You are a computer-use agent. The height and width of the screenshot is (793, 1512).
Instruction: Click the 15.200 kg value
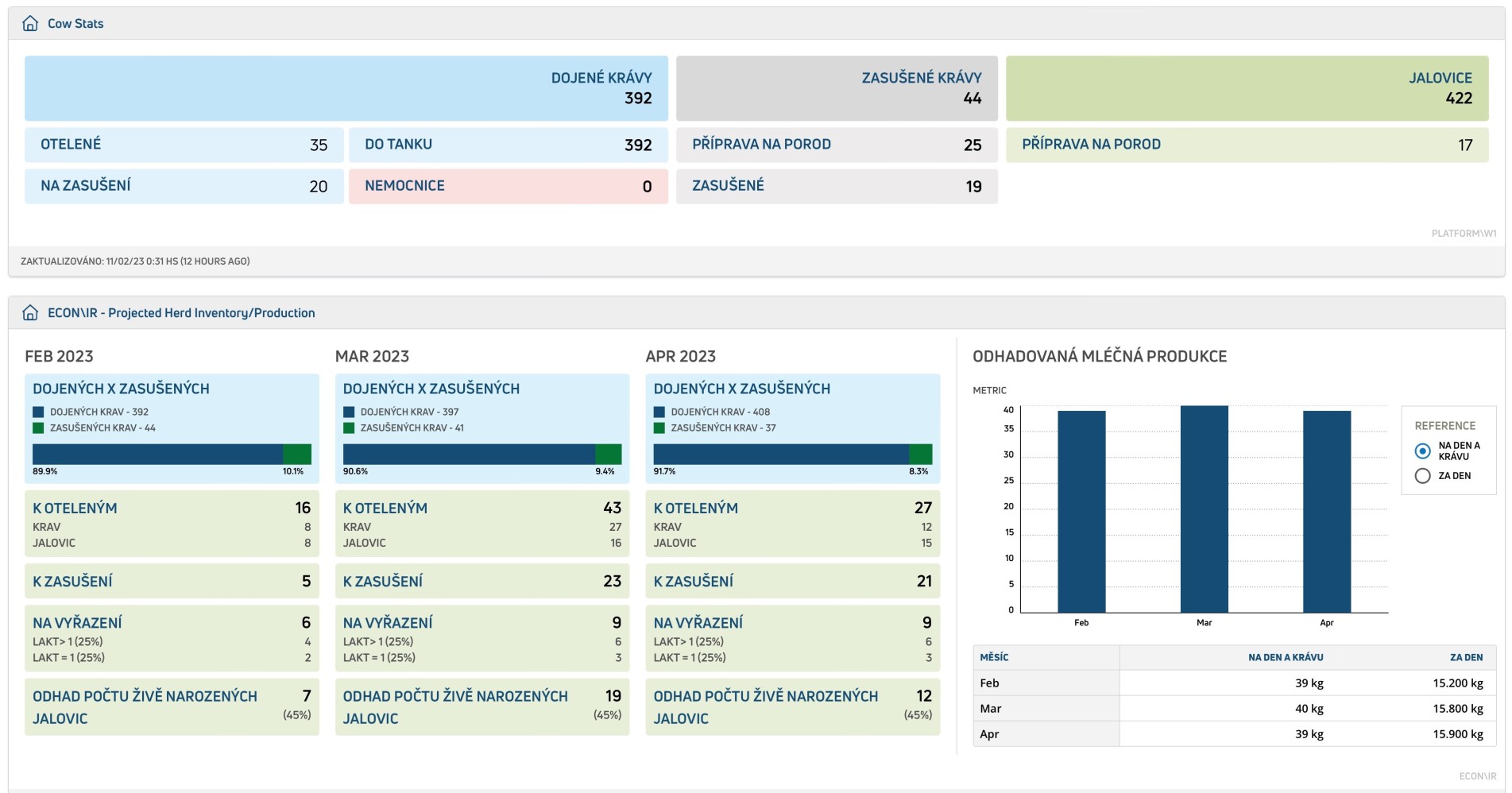tap(1458, 683)
